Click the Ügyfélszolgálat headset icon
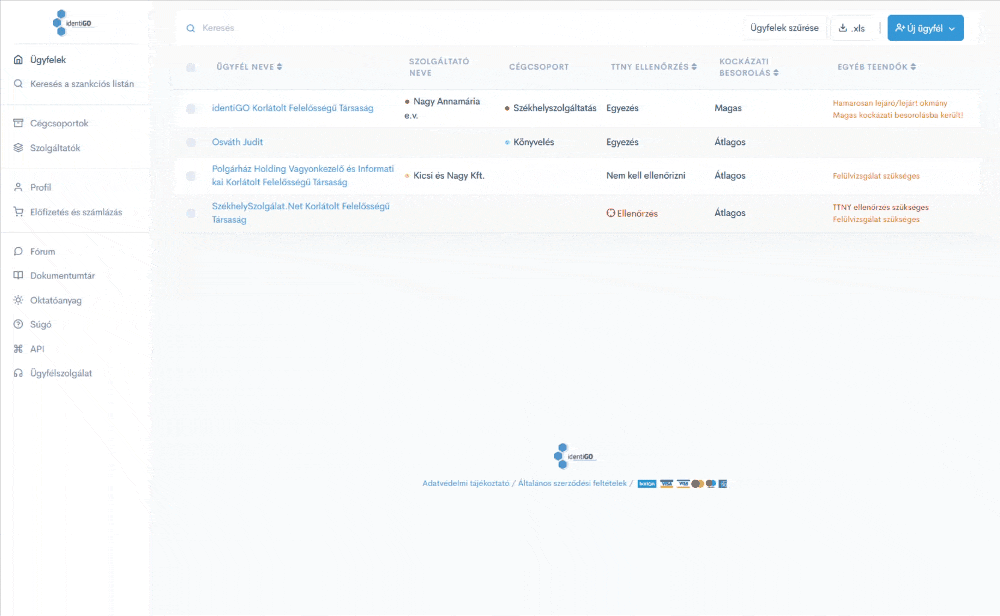This screenshot has height=616, width=1000. coord(18,373)
